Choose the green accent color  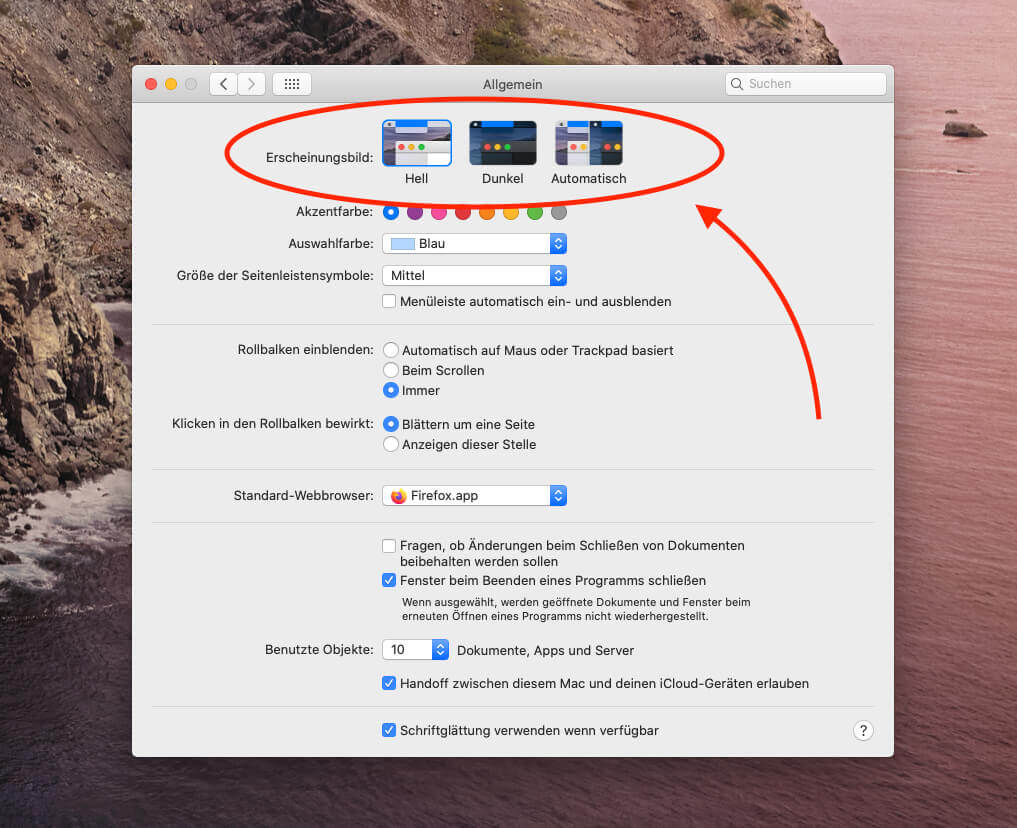click(x=535, y=212)
